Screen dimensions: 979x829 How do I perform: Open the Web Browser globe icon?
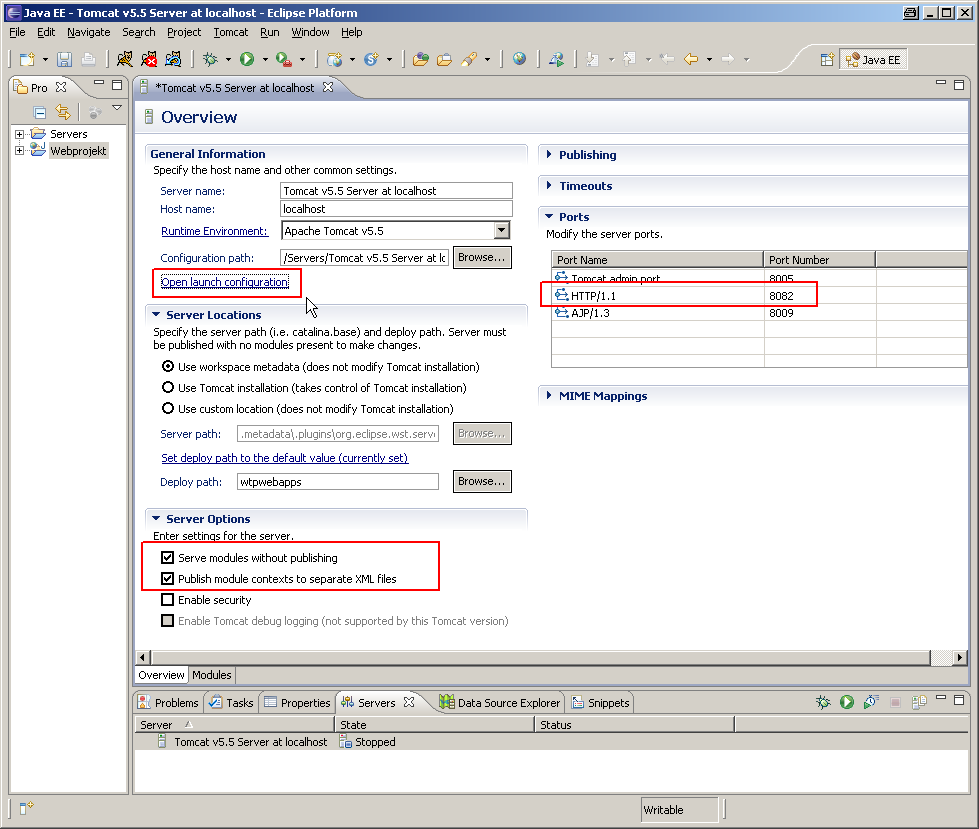click(x=519, y=59)
